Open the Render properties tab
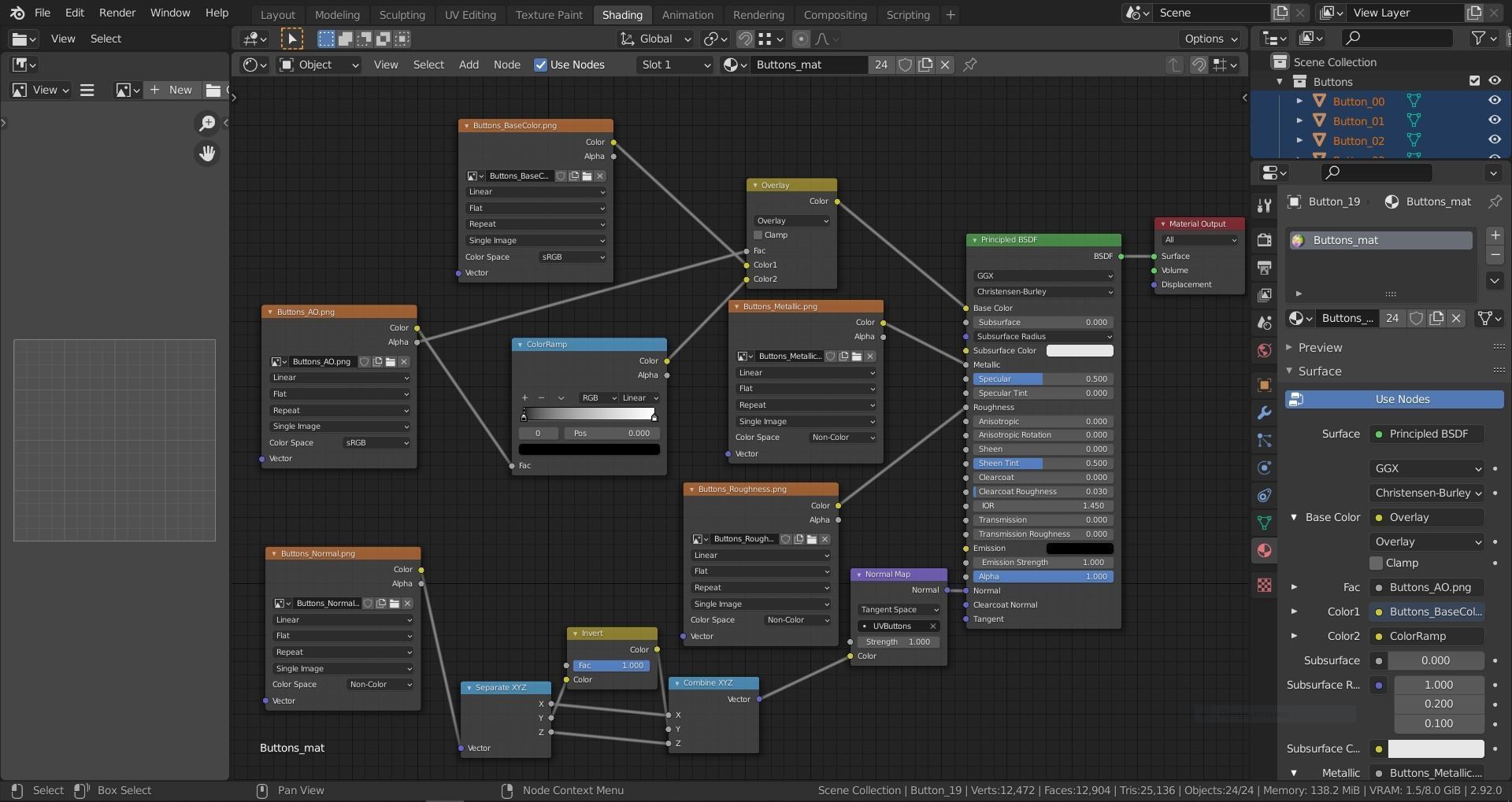Image resolution: width=1512 pixels, height=802 pixels. point(1264,240)
